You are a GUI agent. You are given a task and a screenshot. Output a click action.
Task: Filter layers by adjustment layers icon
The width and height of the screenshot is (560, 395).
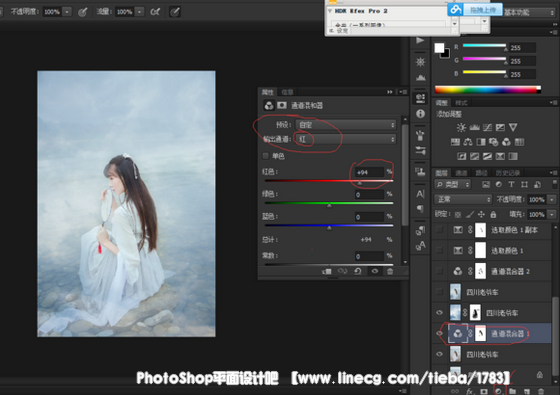499,184
